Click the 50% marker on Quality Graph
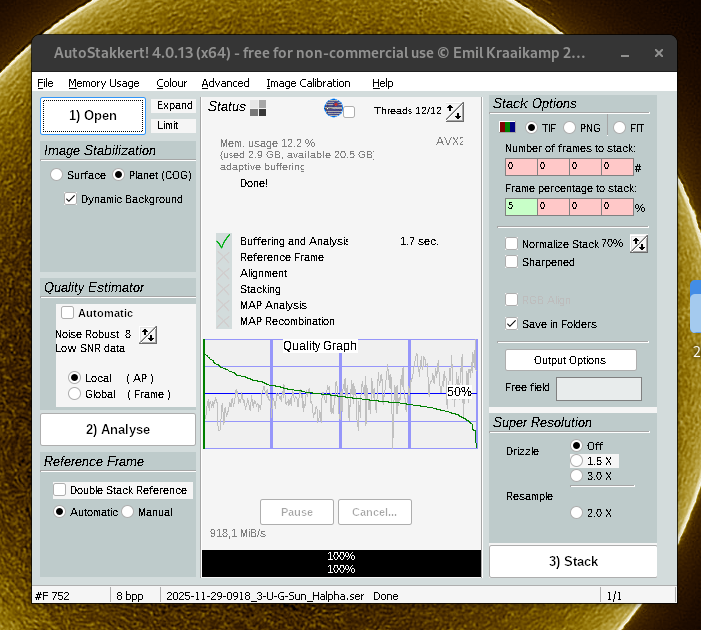 coord(459,392)
